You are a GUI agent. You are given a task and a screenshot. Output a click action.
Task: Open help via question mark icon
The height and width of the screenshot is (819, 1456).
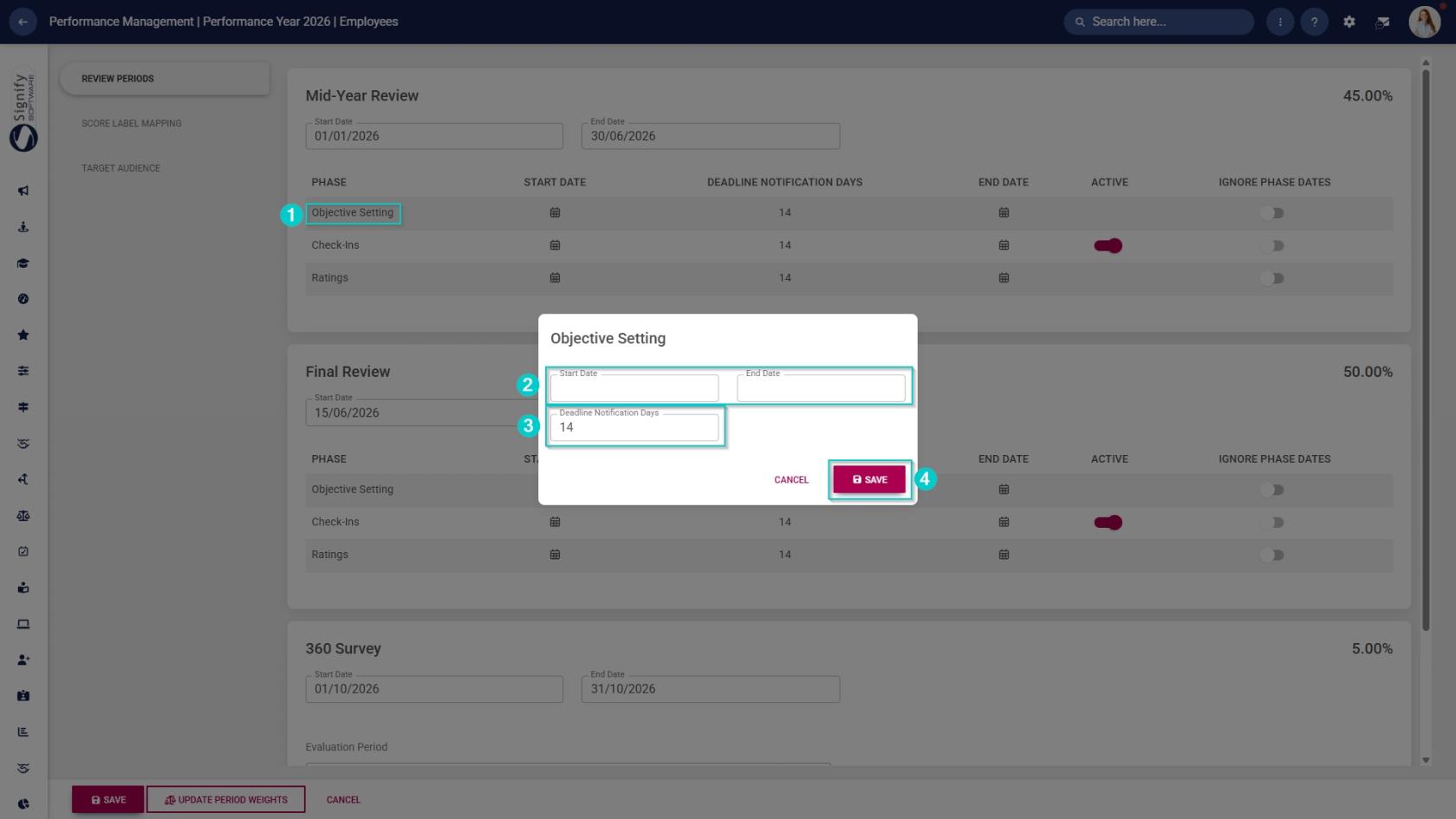[1314, 22]
